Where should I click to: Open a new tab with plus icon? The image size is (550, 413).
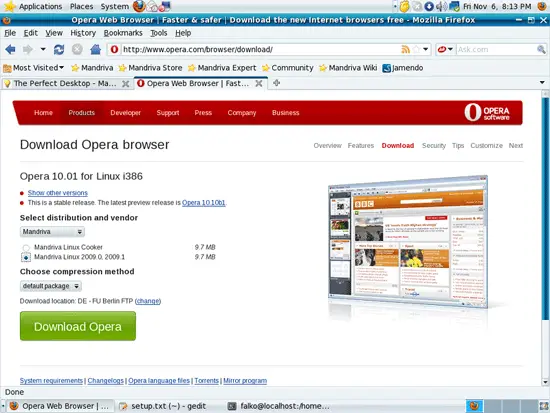click(x=276, y=83)
